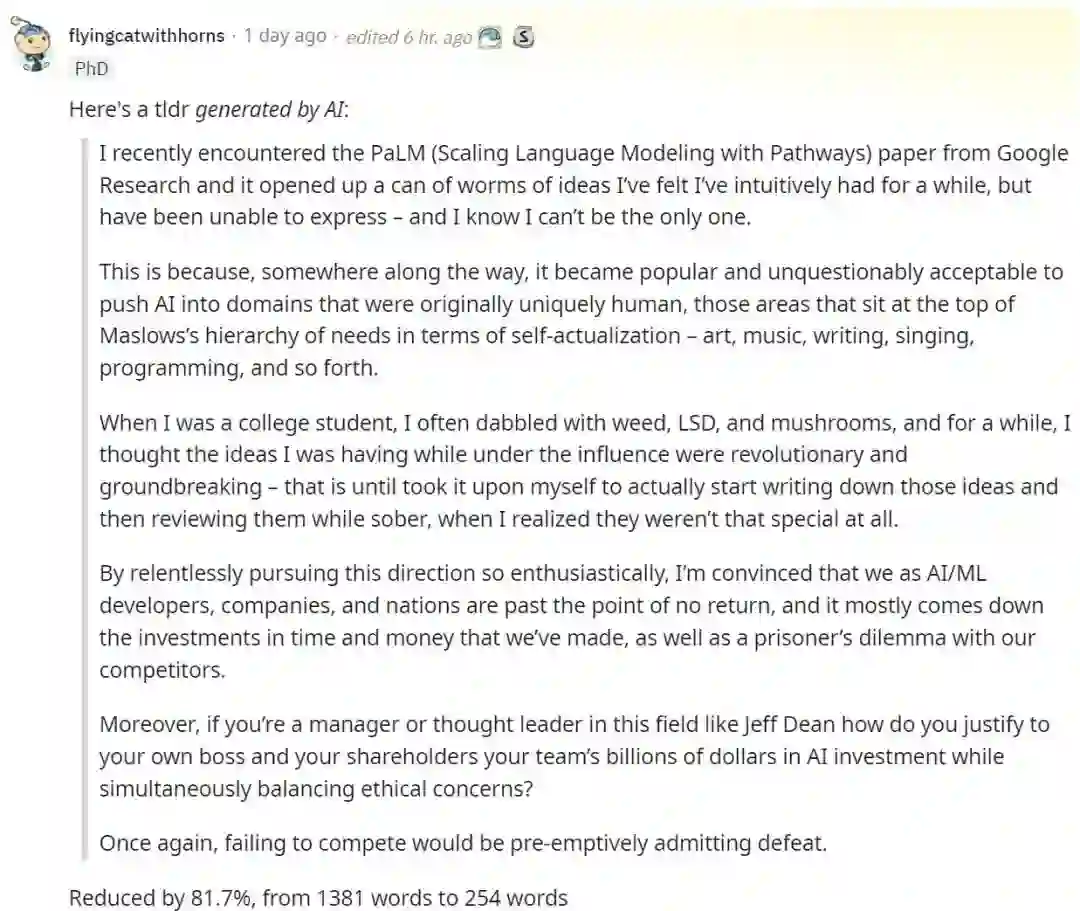Click the "edited 6 hr. ago" label
Screen dimensions: 1080x911
coord(408,37)
